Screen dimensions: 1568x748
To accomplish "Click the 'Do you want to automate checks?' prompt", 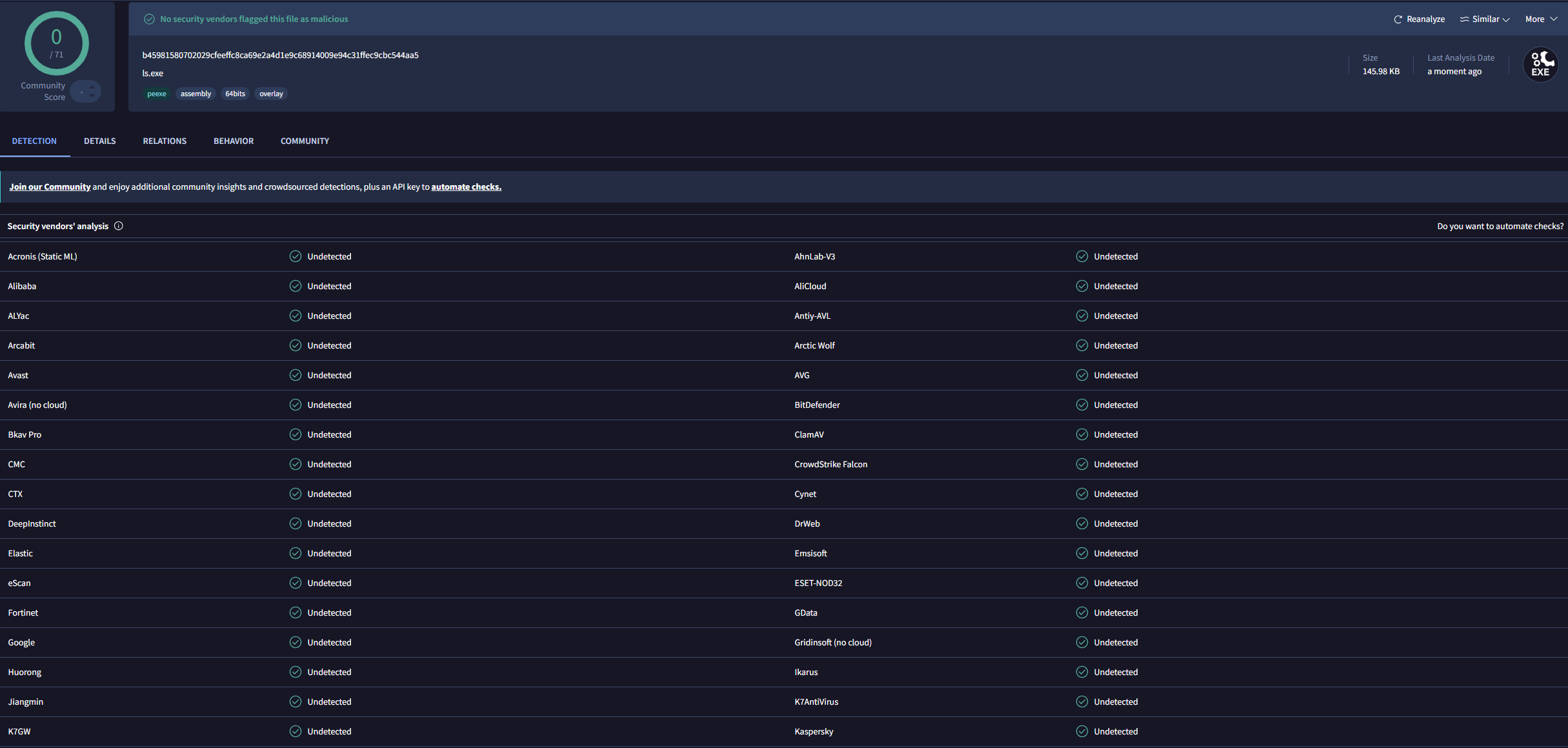I will (x=1500, y=226).
